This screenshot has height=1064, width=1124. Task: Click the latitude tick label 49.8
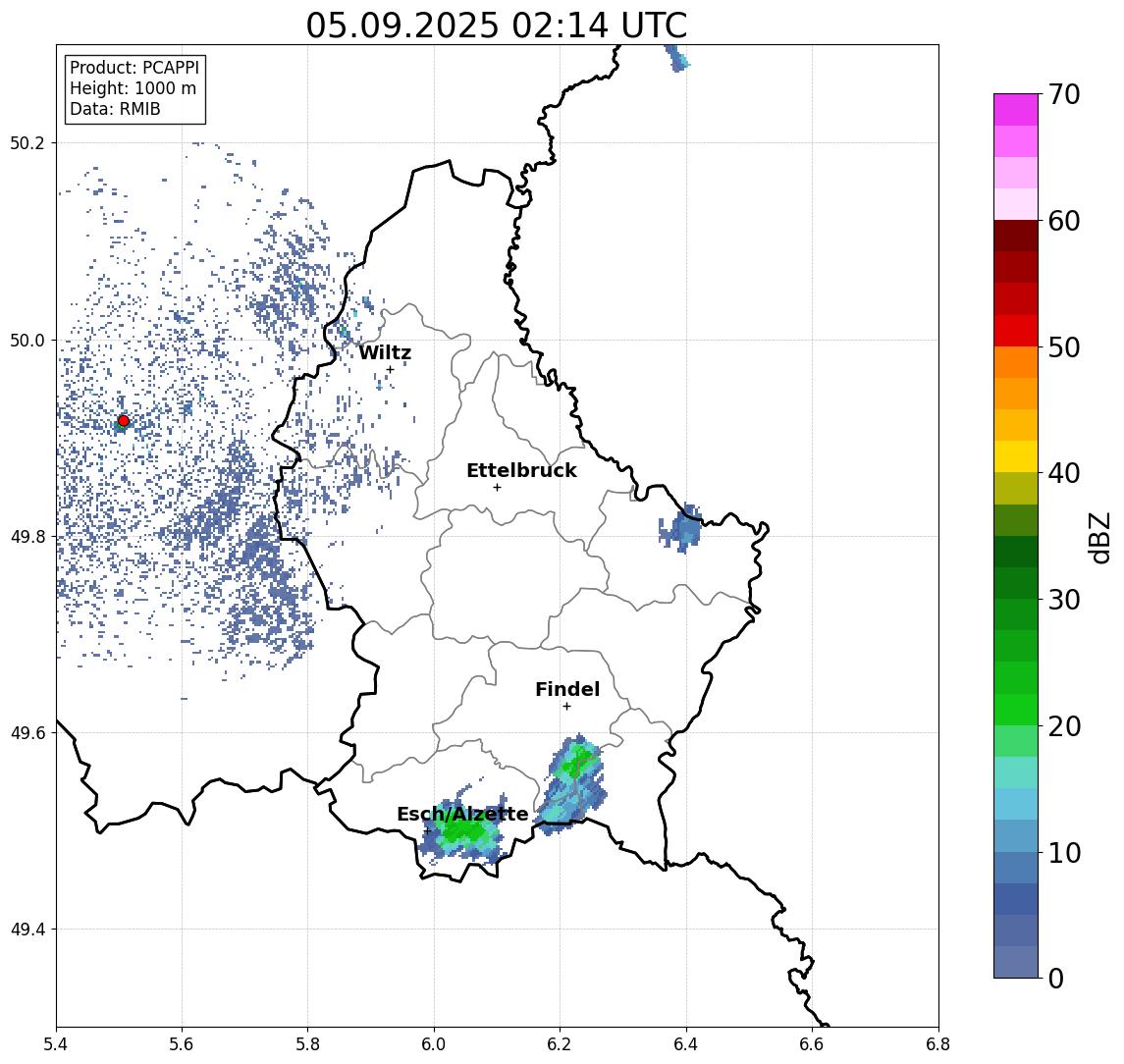tap(27, 536)
